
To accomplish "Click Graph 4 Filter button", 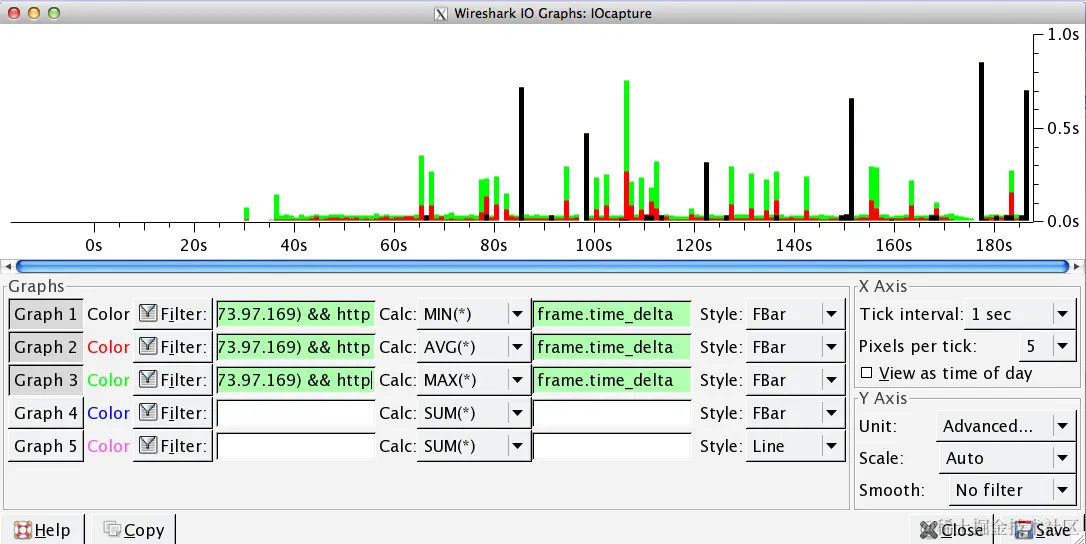I will (172, 413).
